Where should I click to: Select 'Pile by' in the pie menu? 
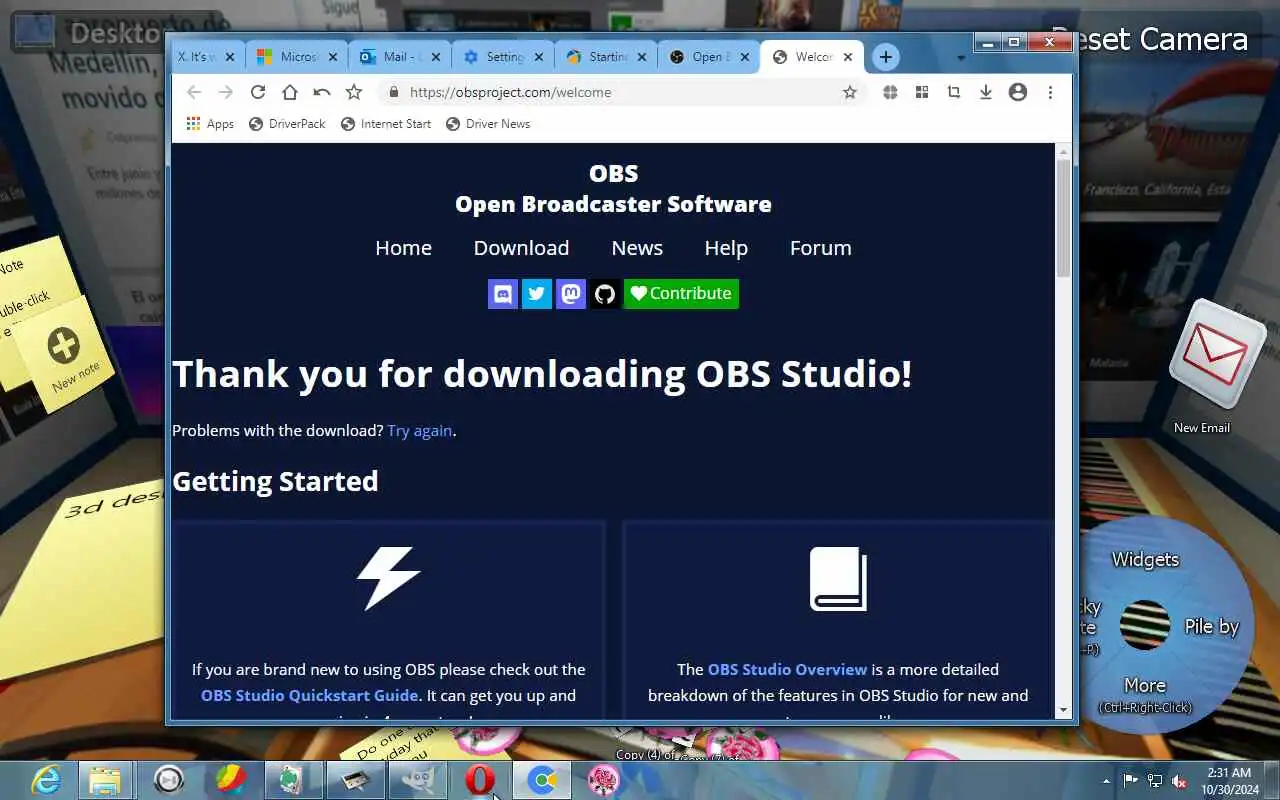1211,627
